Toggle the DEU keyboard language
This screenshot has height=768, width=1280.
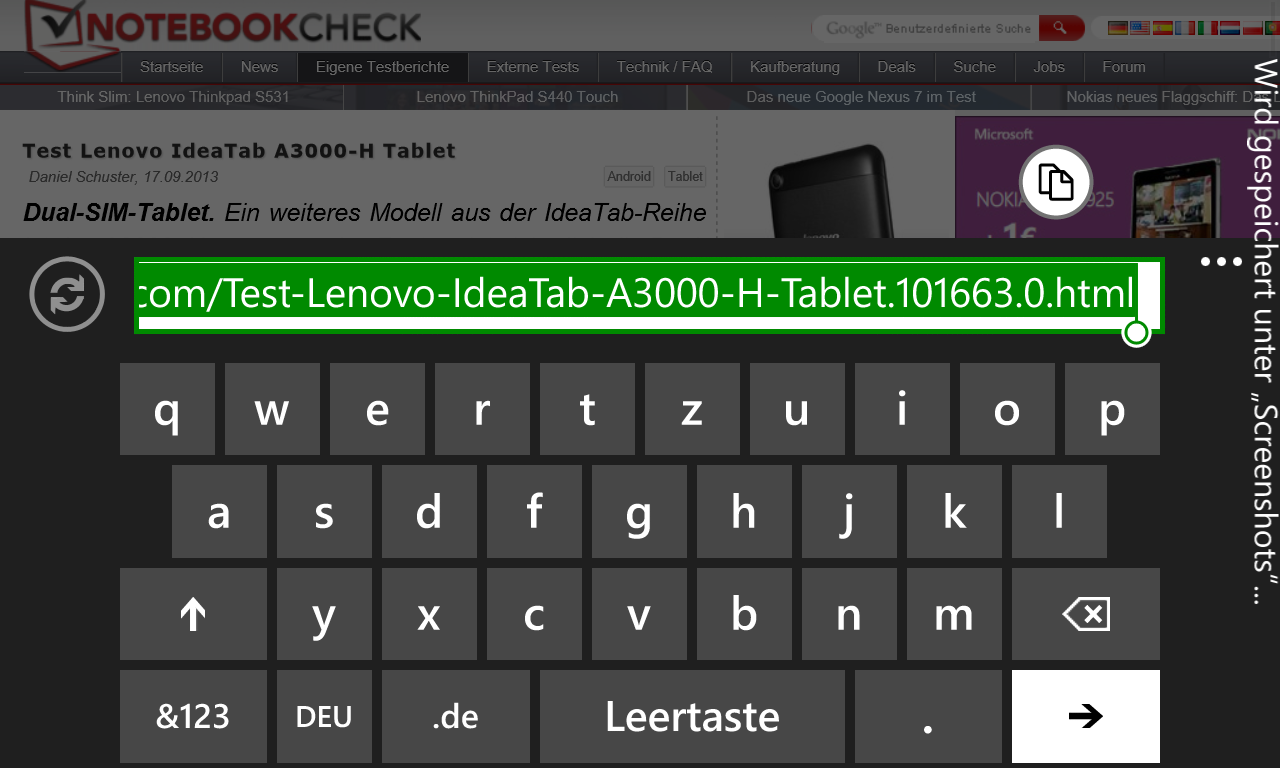[324, 716]
